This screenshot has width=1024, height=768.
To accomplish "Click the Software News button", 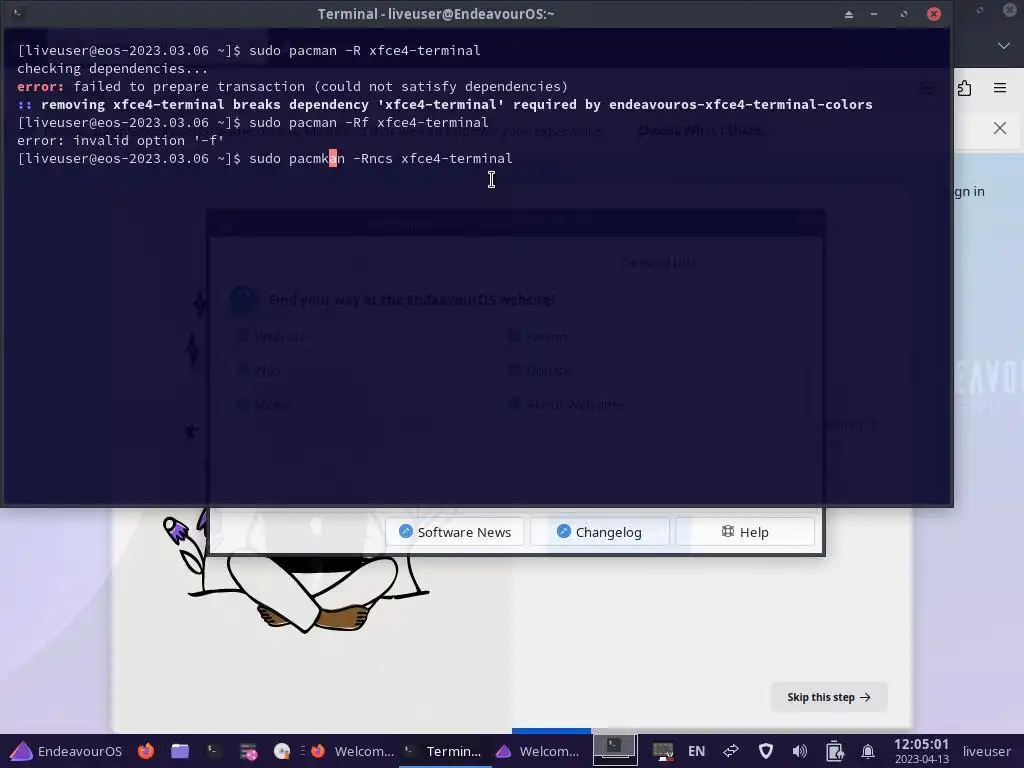I will (x=455, y=532).
